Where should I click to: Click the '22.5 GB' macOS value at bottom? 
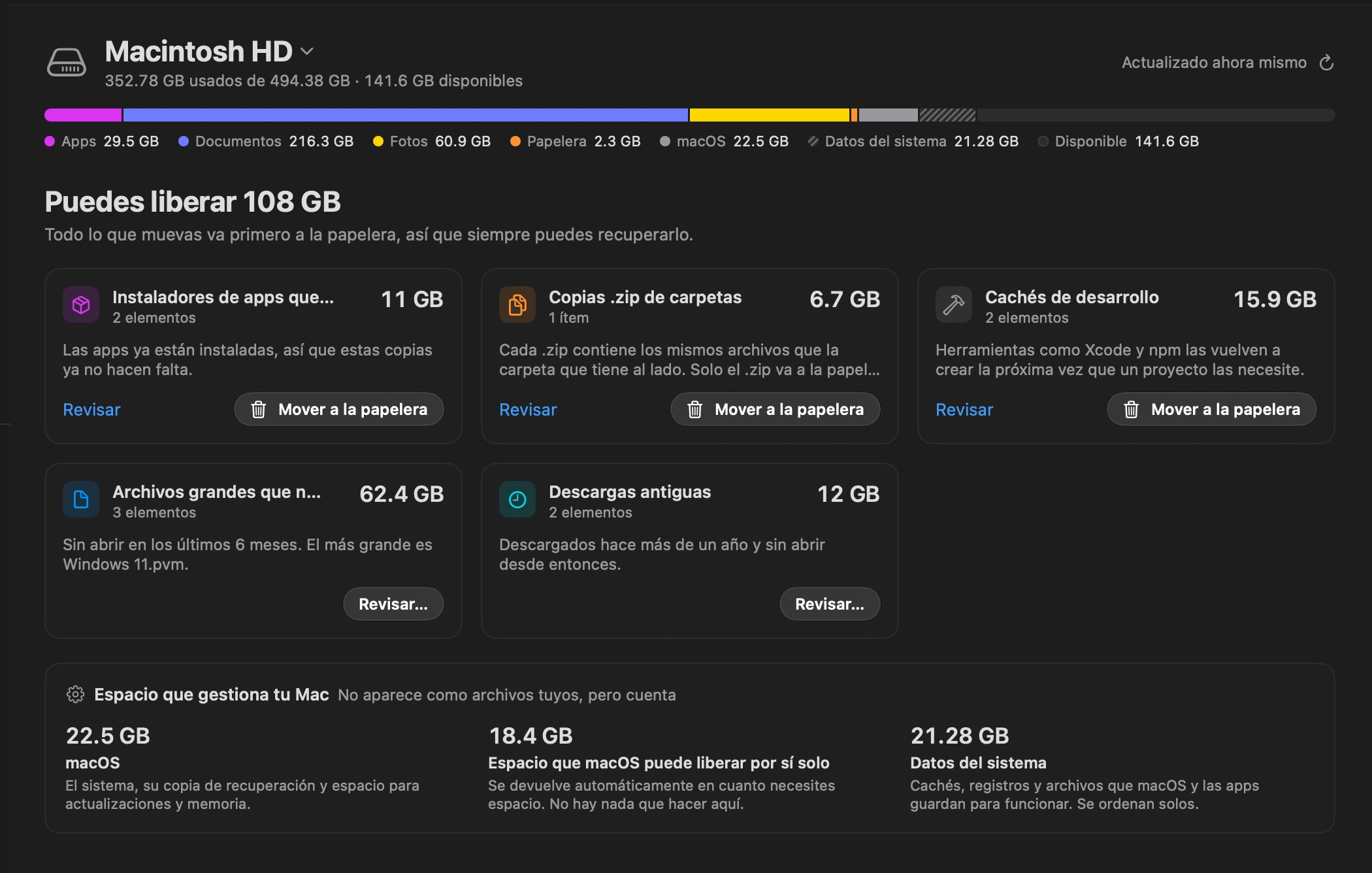point(108,736)
